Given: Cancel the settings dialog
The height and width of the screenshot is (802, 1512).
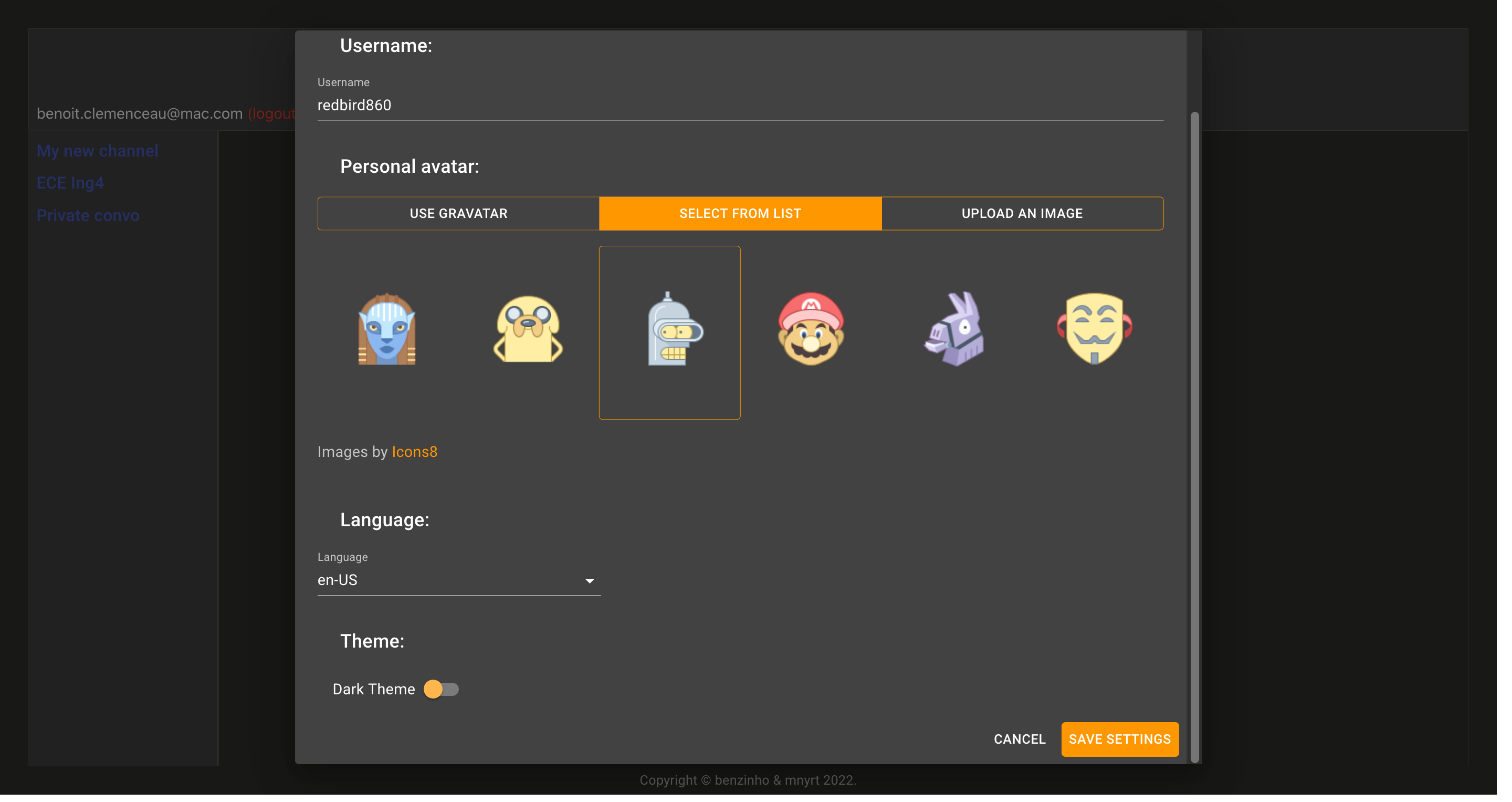Looking at the screenshot, I should 1019,739.
